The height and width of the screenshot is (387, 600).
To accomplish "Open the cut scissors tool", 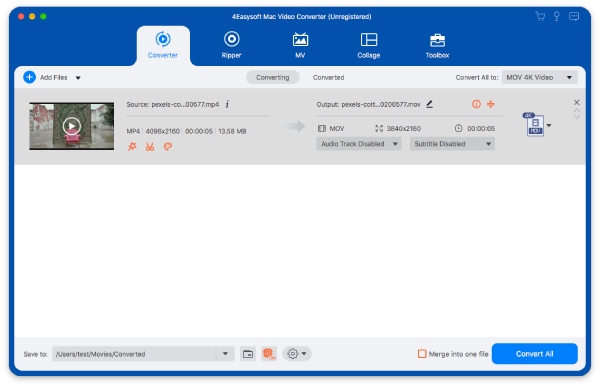I will pyautogui.click(x=150, y=146).
